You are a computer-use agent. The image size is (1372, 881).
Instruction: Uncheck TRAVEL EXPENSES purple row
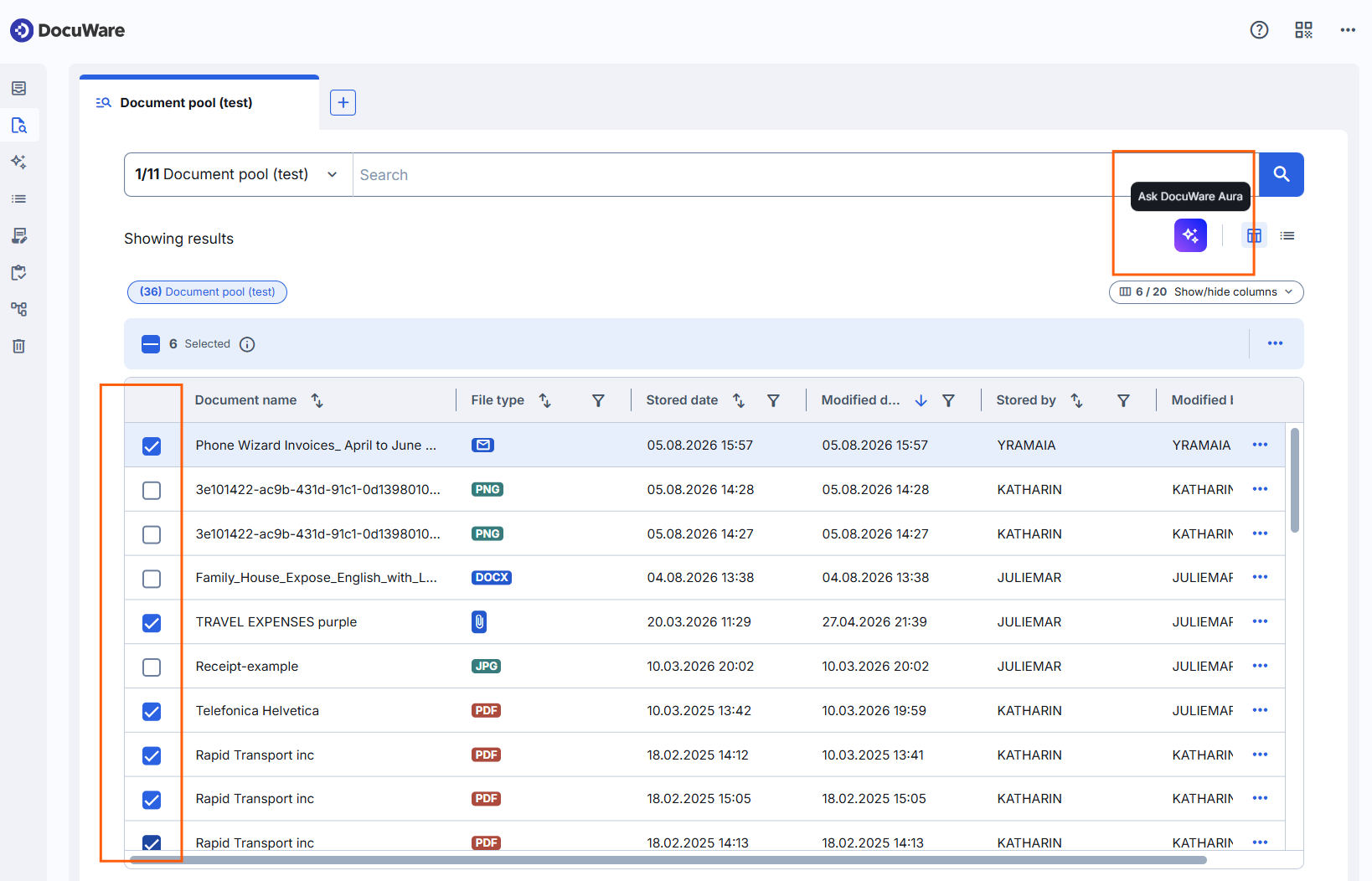point(152,623)
